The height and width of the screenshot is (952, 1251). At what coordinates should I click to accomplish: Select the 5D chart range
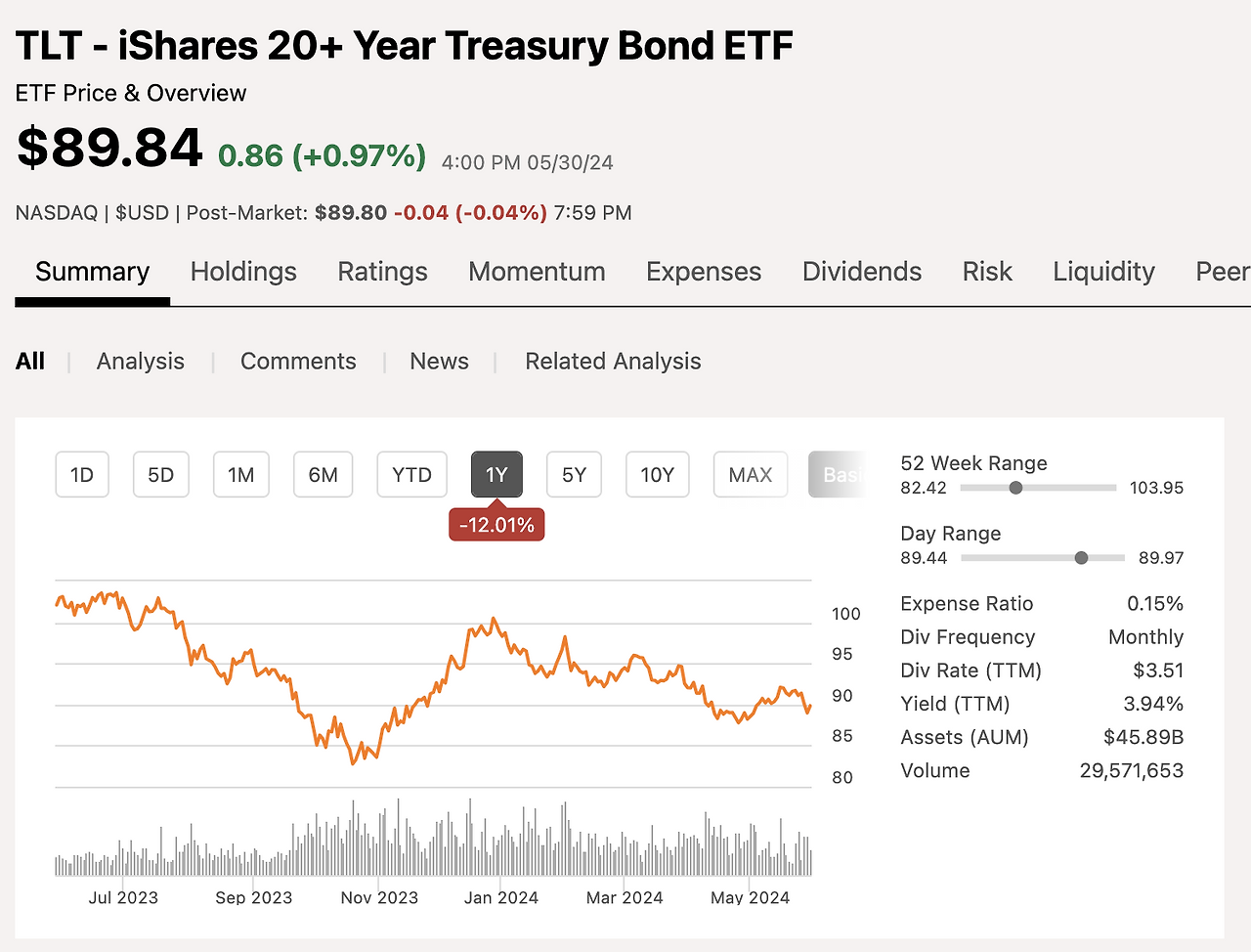click(160, 475)
